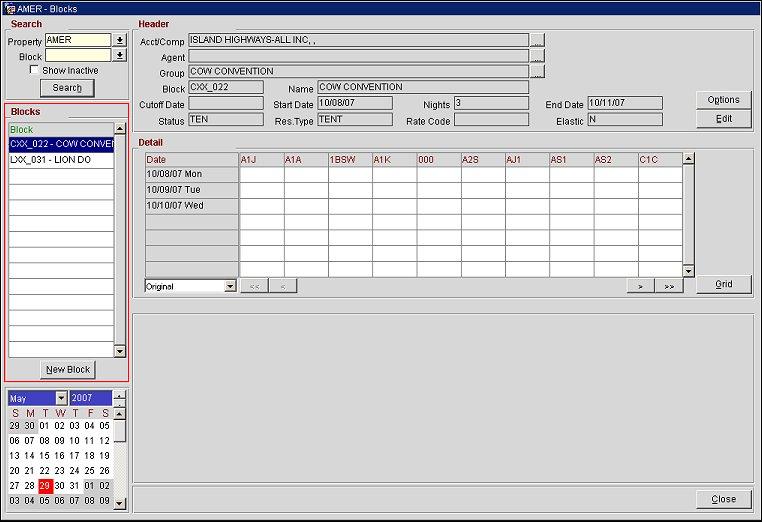Jump to last columns with >> button
The width and height of the screenshot is (762, 522).
669,286
